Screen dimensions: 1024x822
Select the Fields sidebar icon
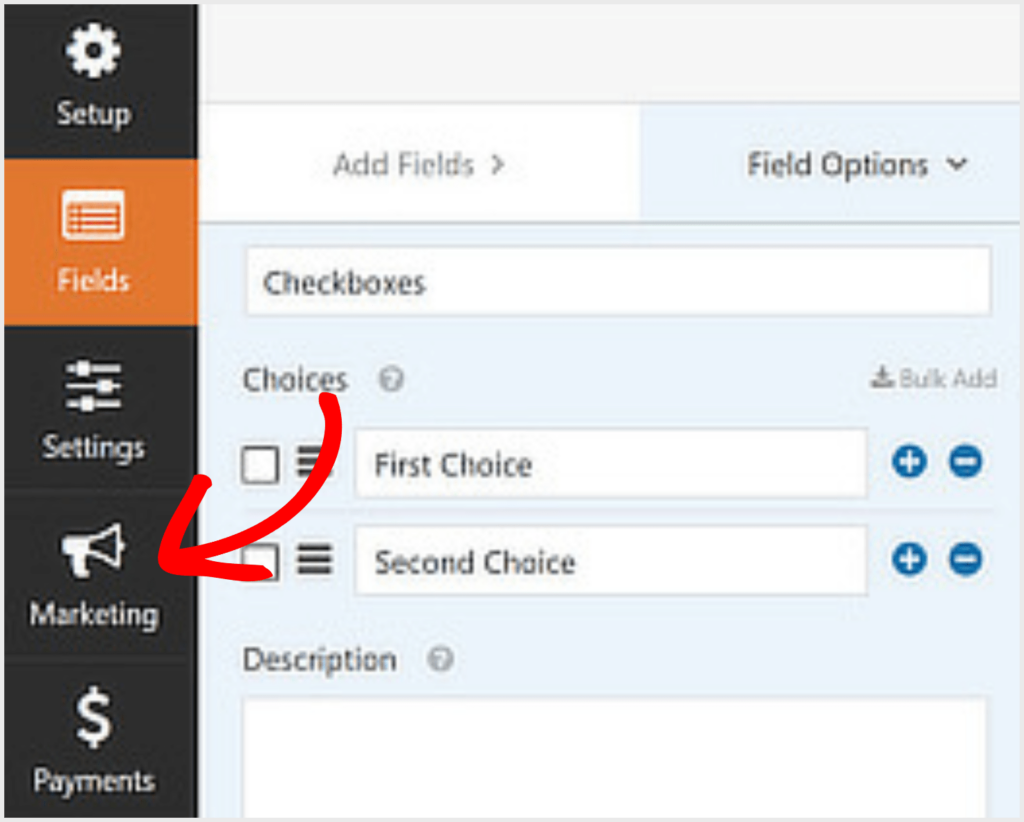[92, 215]
